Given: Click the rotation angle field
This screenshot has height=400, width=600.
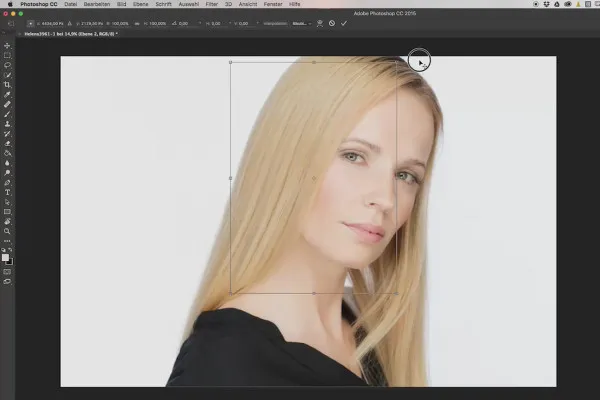Looking at the screenshot, I should (187, 23).
